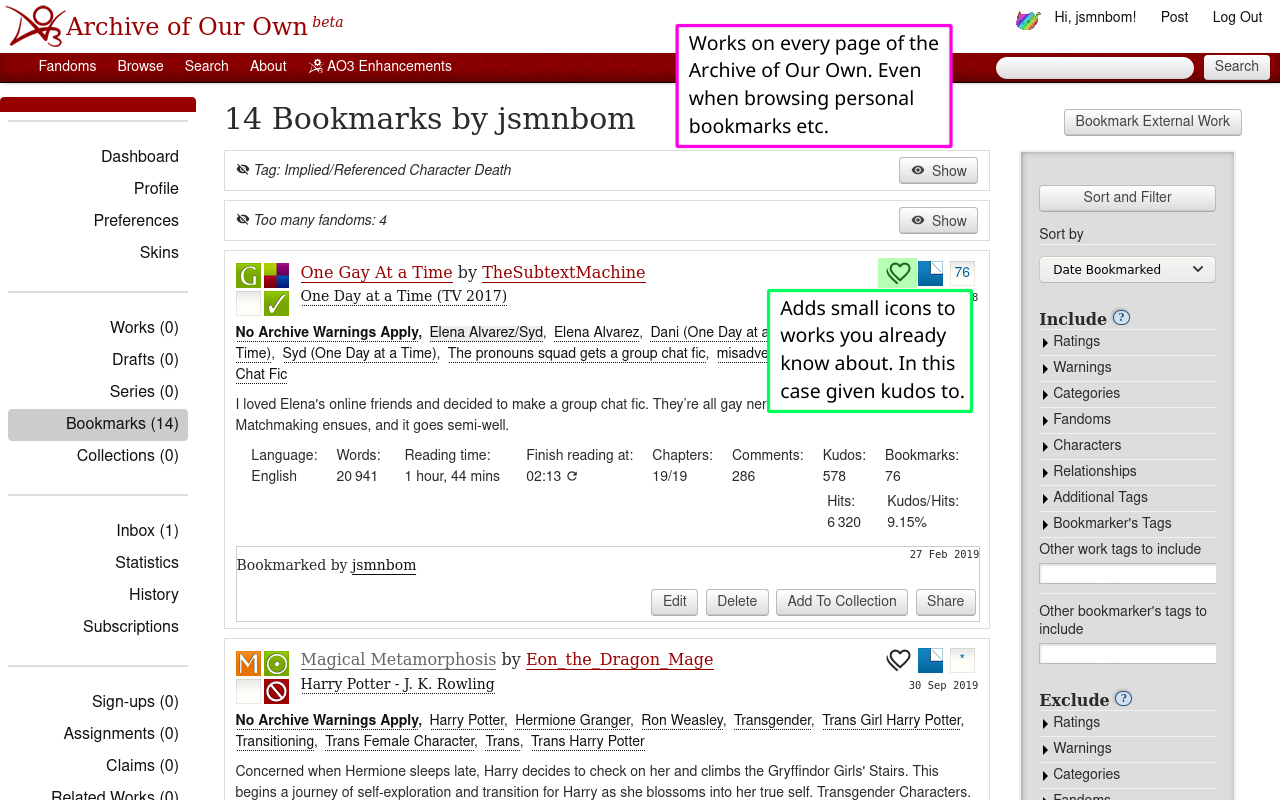The image size is (1280, 800).
Task: Open the Hi, jsmnbom! user menu
Action: (1095, 17)
